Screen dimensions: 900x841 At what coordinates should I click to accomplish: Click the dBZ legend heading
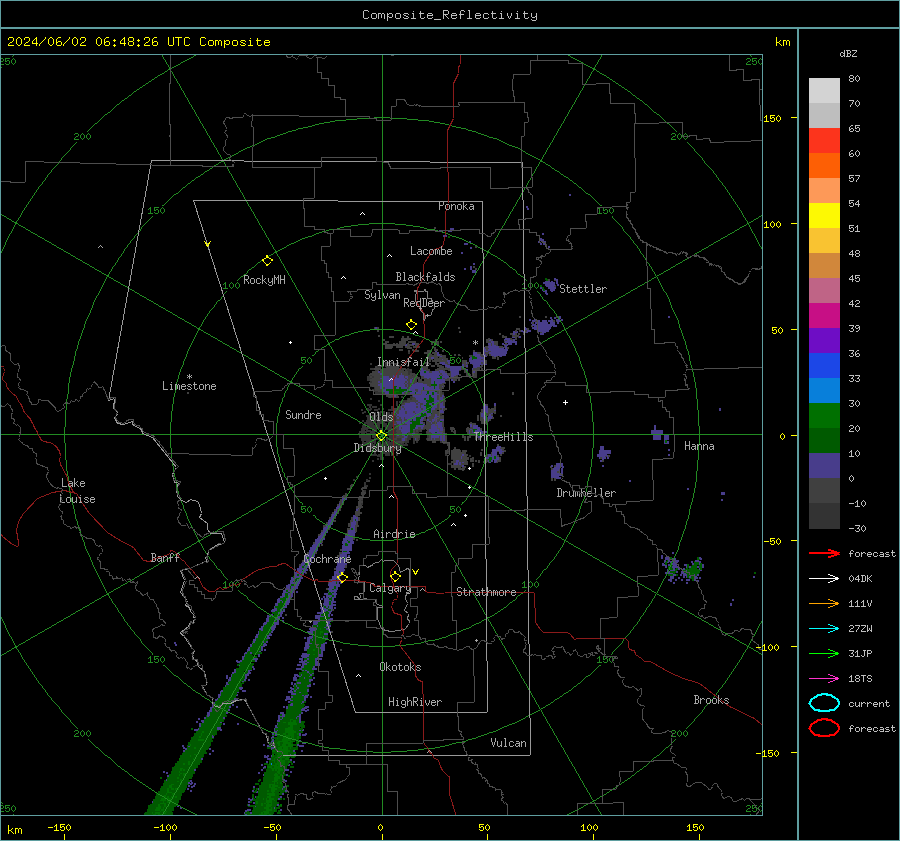point(848,53)
